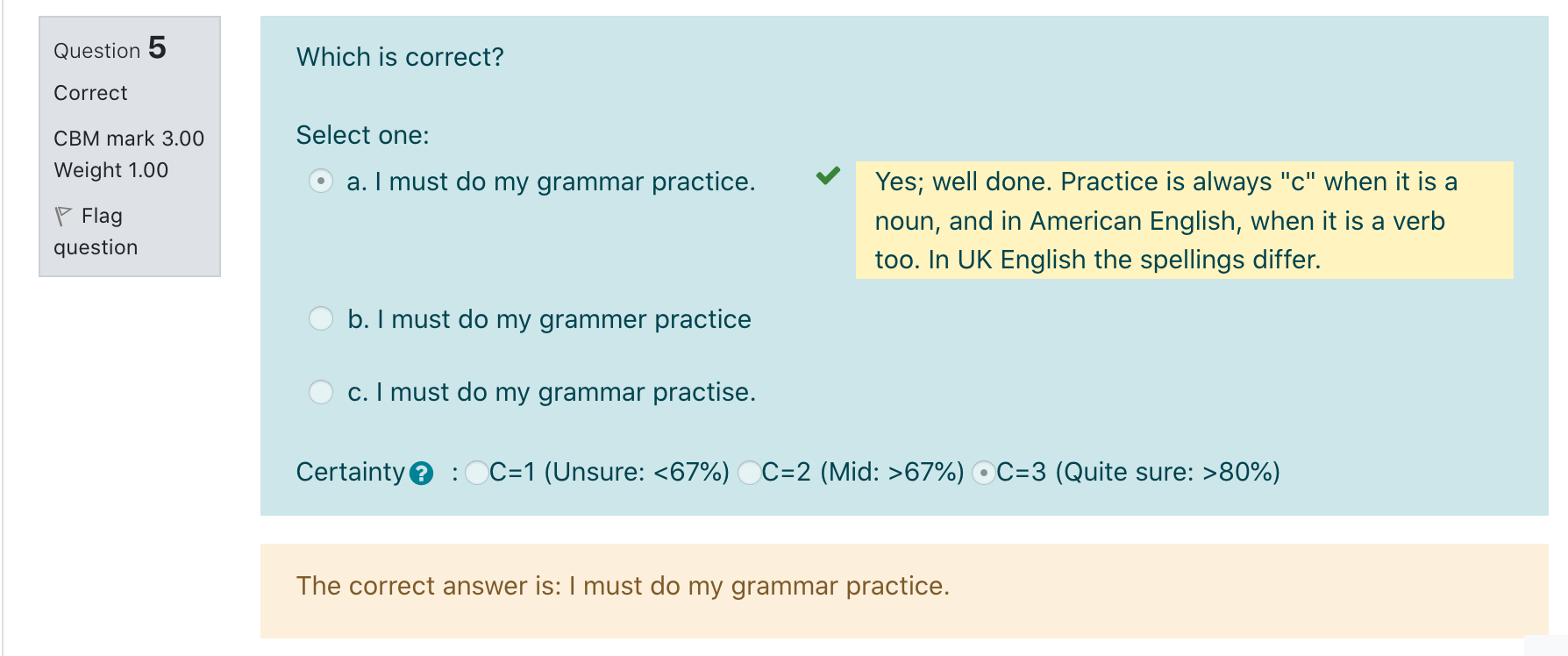Click the 'Which is correct?' question text
Image resolution: width=1568 pixels, height=656 pixels.
401,57
